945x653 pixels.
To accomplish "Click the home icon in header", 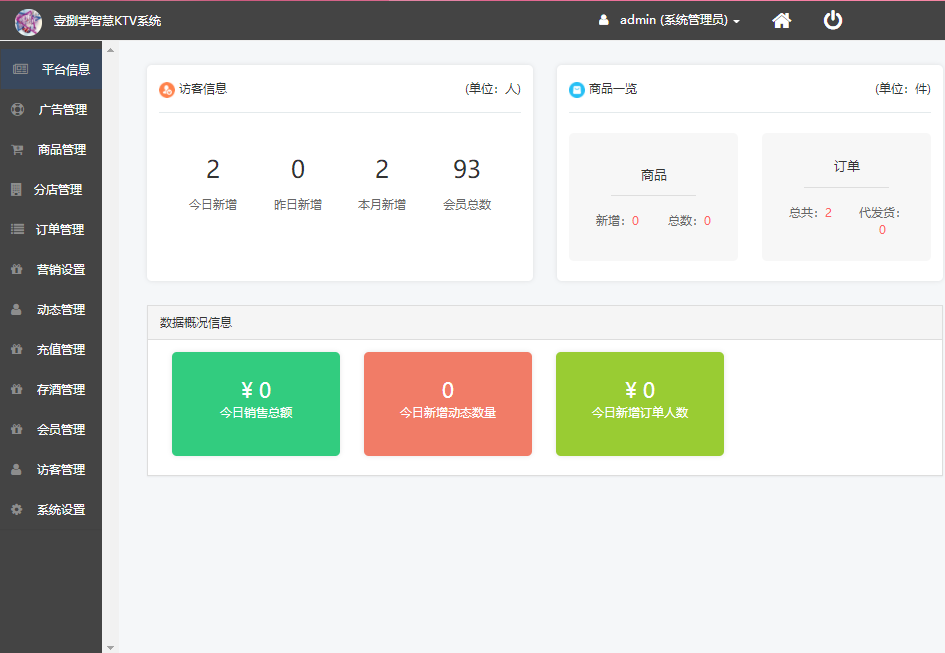I will [781, 21].
